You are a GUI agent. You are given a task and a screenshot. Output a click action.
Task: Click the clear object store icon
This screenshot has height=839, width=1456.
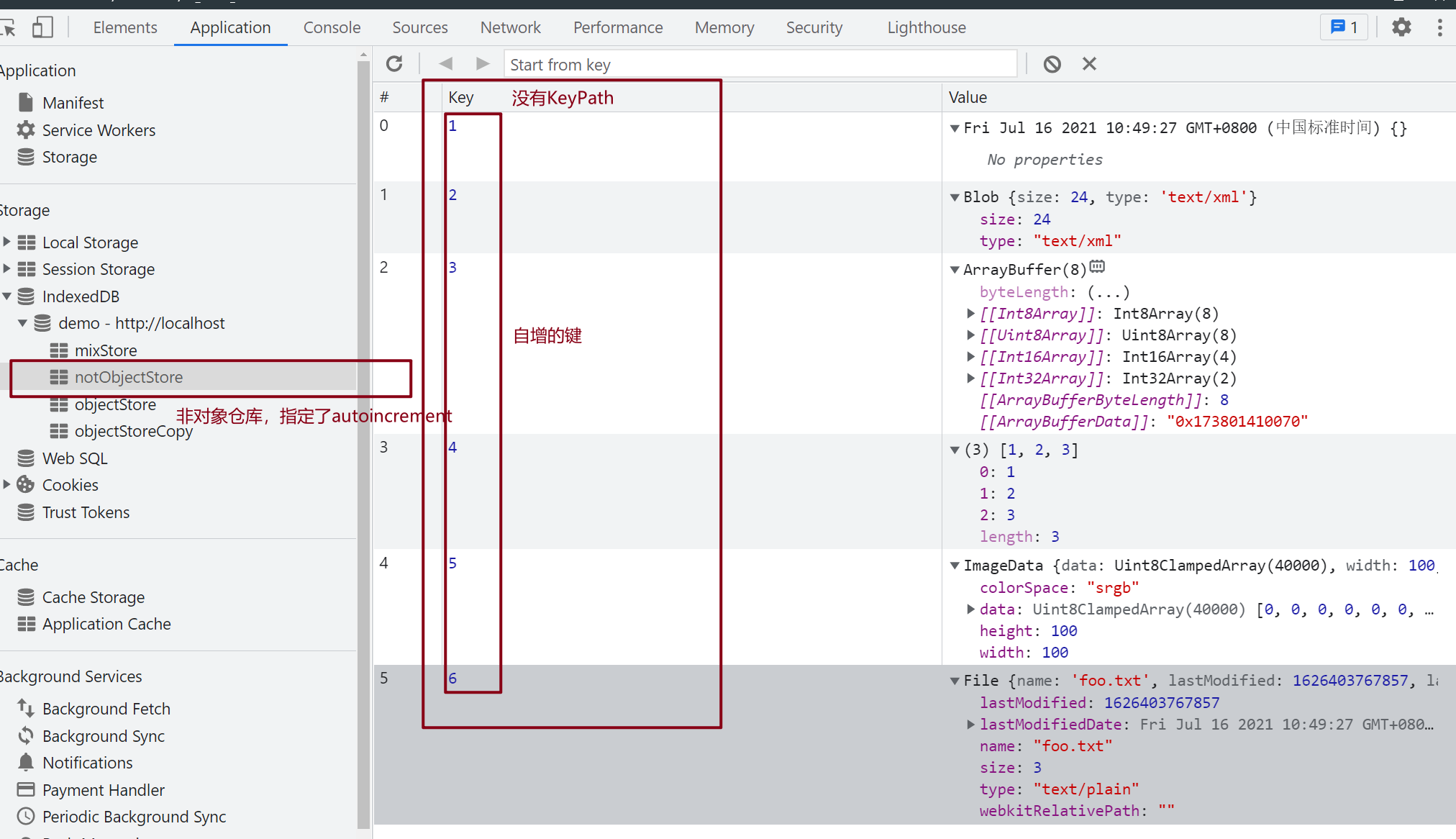[x=1052, y=64]
